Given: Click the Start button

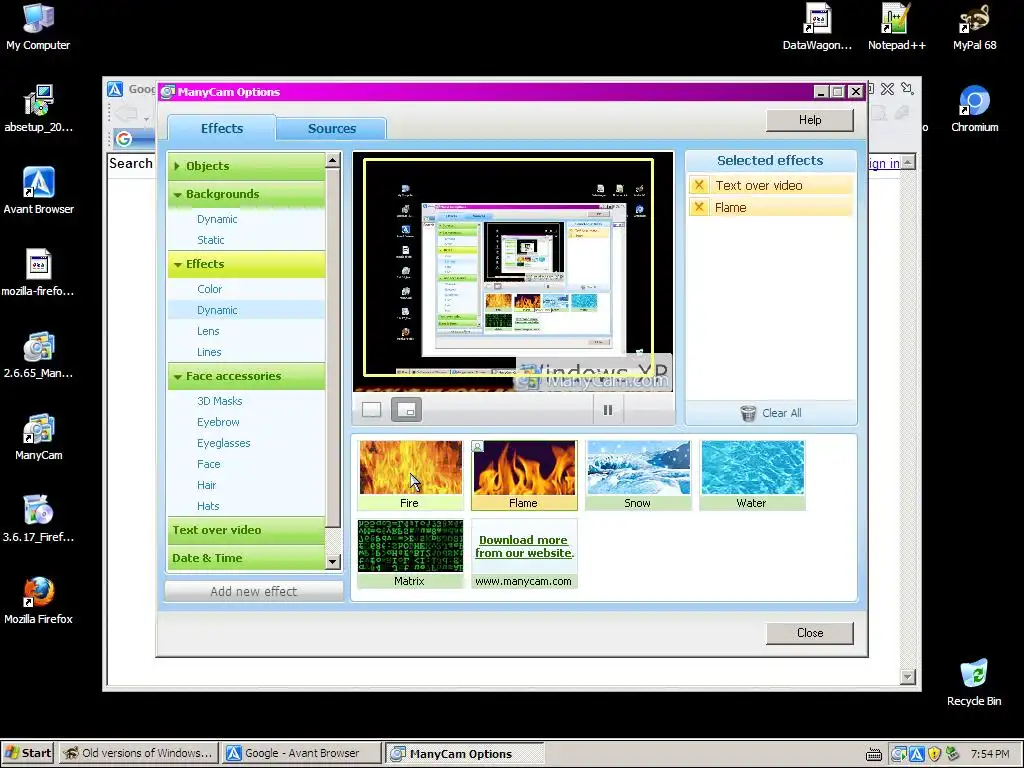Looking at the screenshot, I should click(27, 753).
